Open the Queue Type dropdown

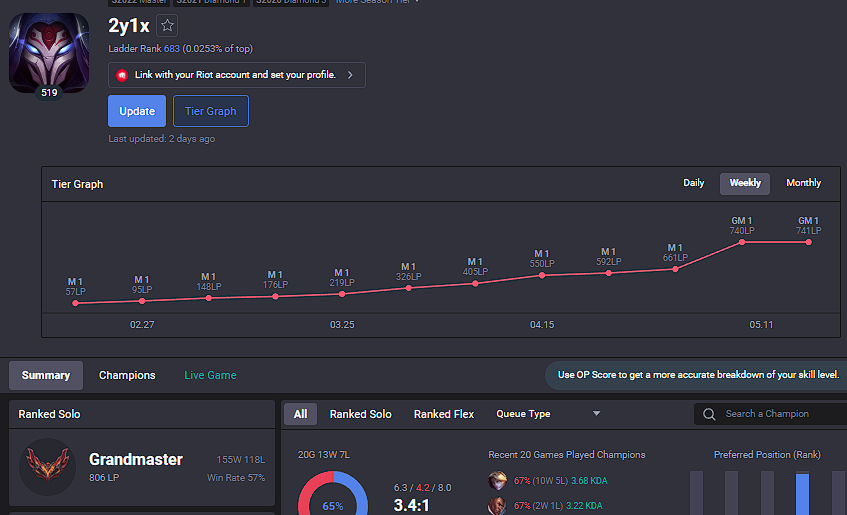click(548, 414)
